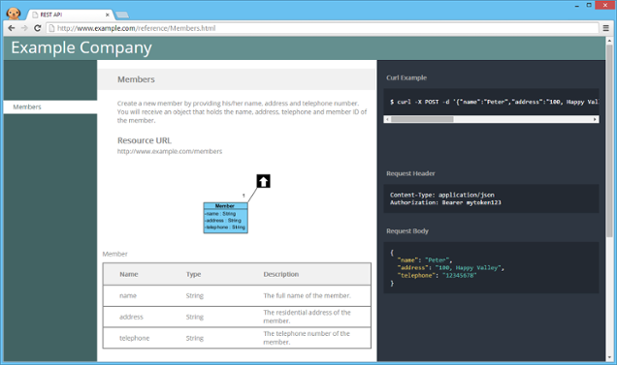Click the Member class box in diagram
Screen dimensions: 617x365
225,218
